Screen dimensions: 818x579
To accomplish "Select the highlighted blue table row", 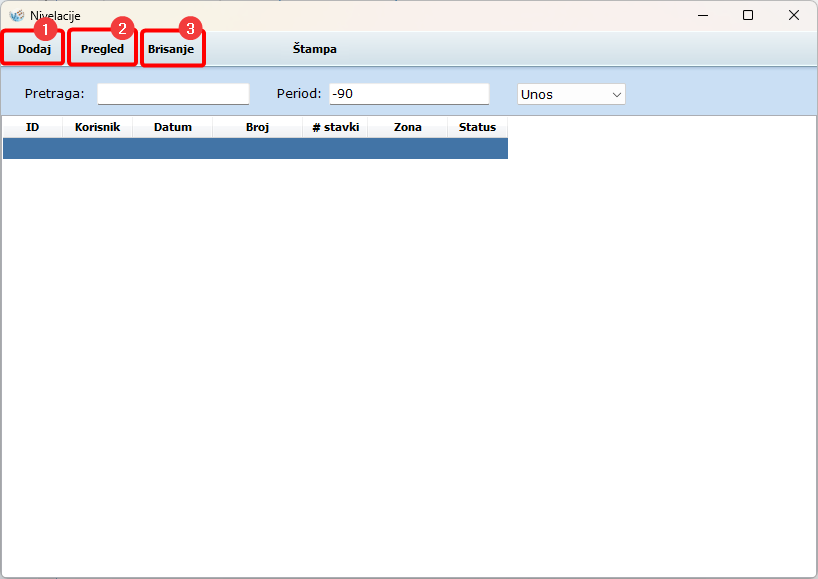I will 255,148.
